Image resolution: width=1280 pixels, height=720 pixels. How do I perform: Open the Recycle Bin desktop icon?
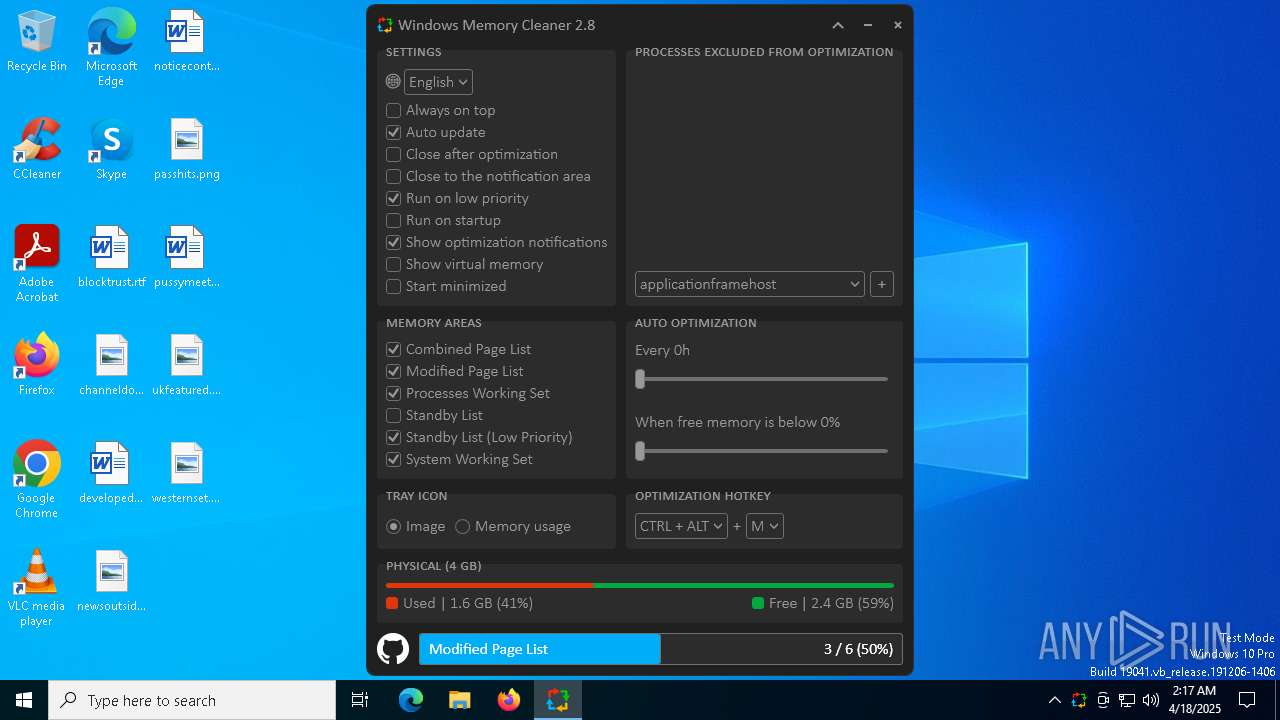pyautogui.click(x=37, y=41)
